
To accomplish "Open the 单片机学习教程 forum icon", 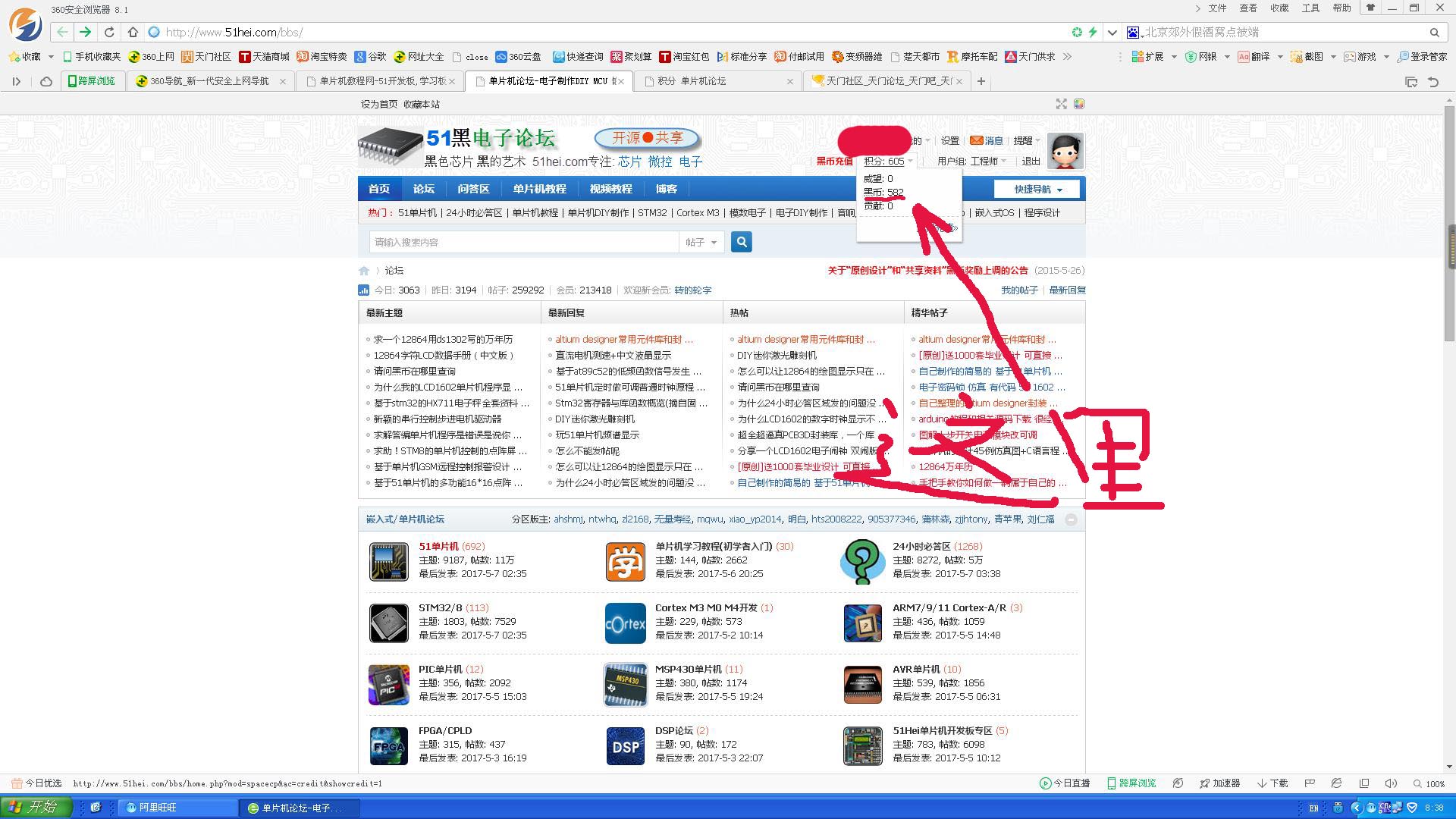I will coord(625,561).
